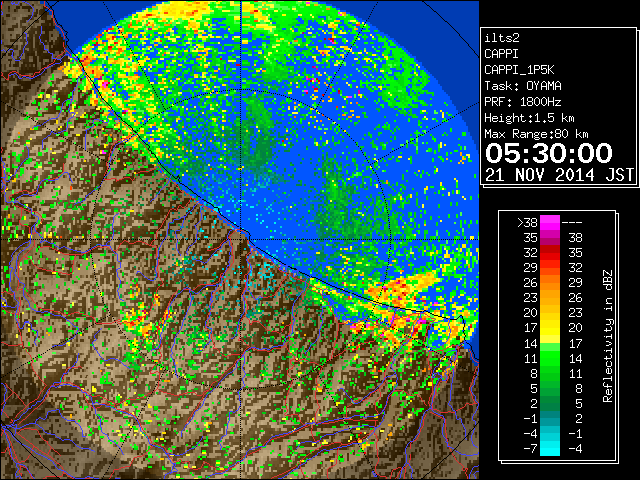Click the green 8-11 dBZ legend swatch
This screenshot has width=640, height=480.
(550, 373)
